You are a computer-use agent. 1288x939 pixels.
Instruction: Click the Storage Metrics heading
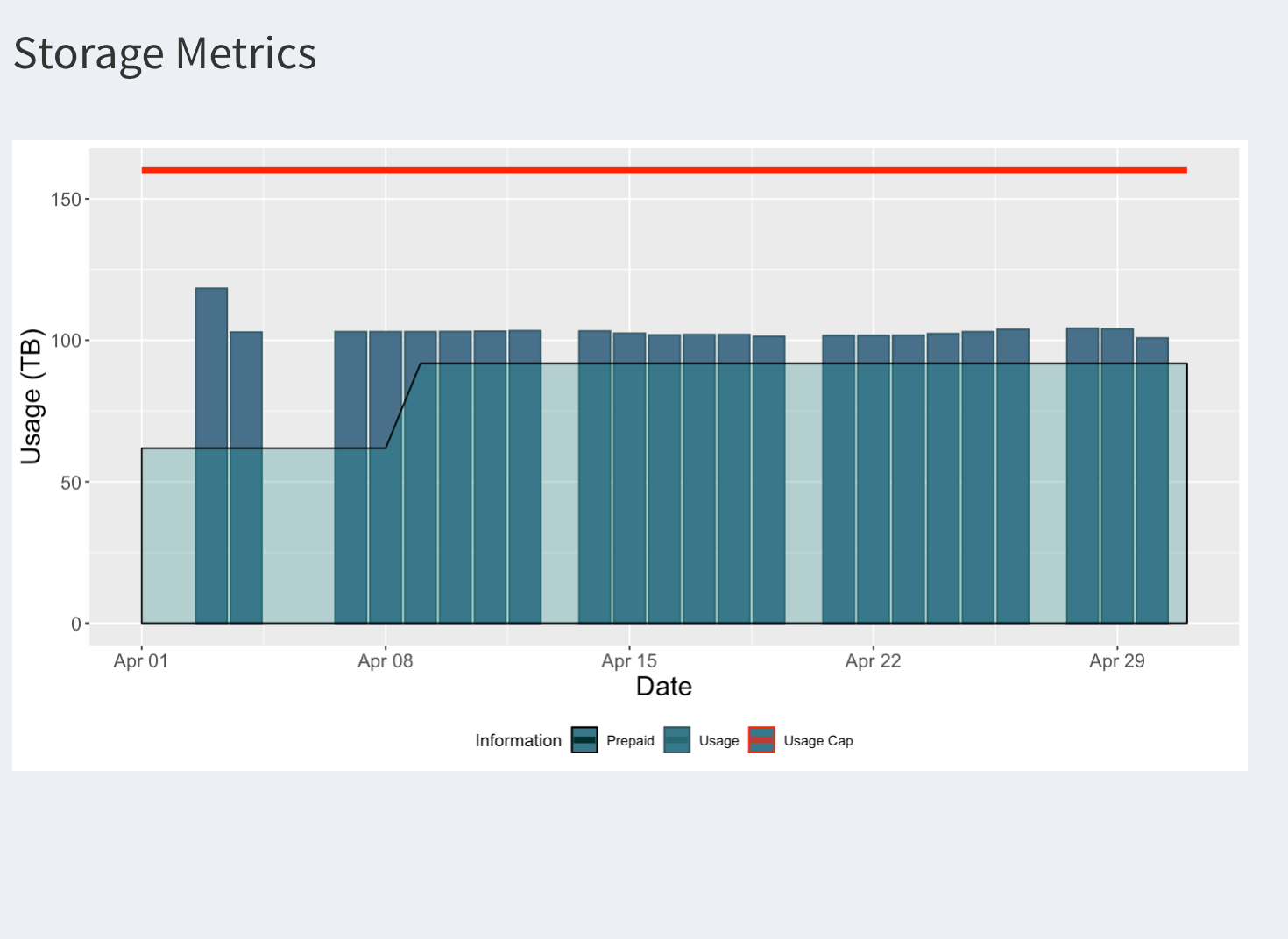165,53
